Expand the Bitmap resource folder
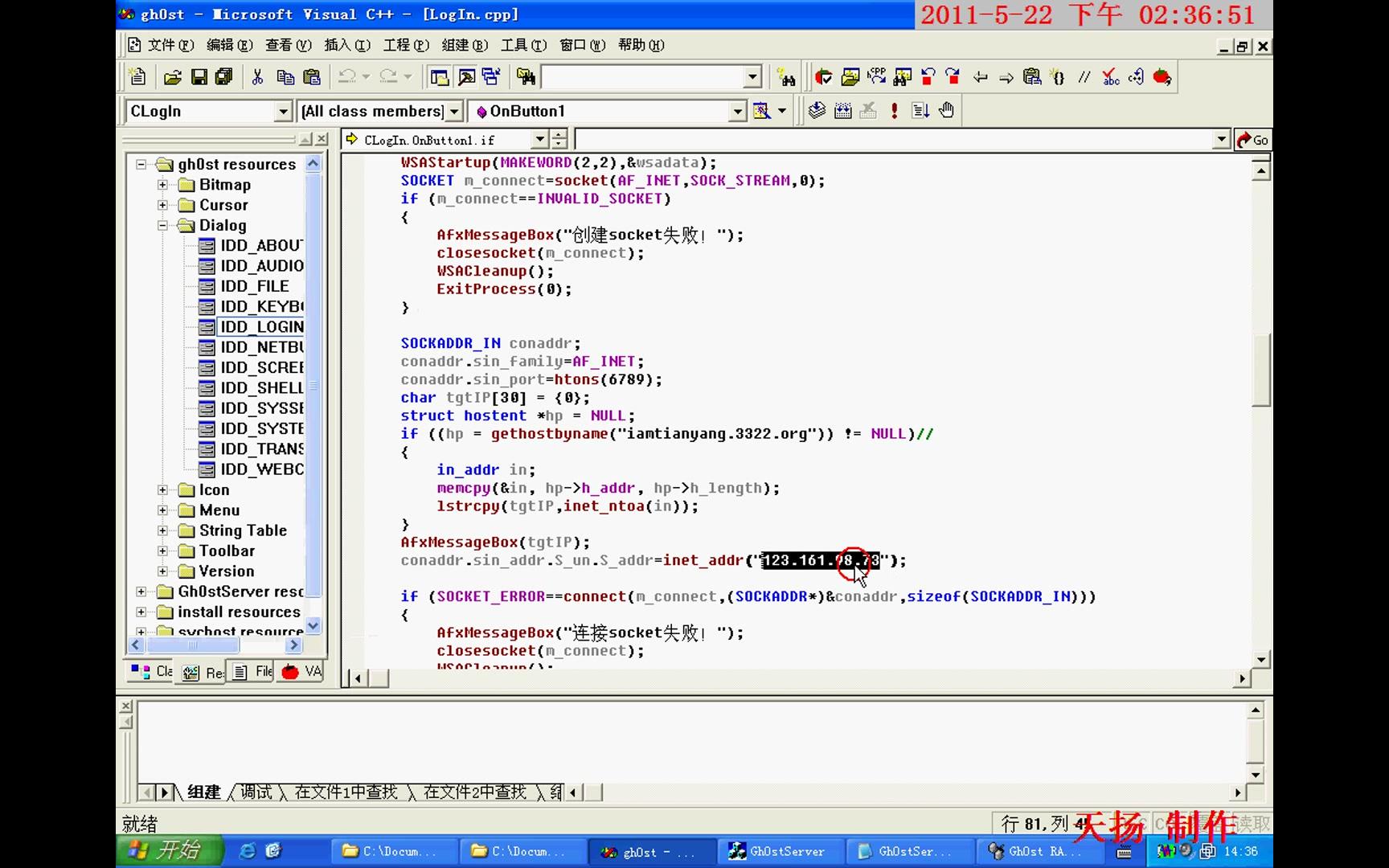The width and height of the screenshot is (1389, 868). click(162, 185)
